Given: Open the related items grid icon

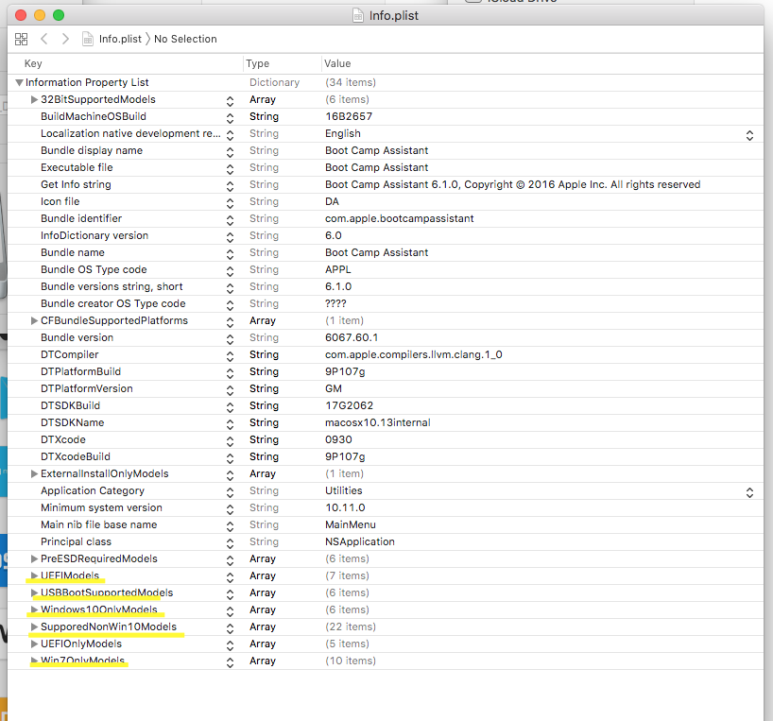Looking at the screenshot, I should pos(21,39).
